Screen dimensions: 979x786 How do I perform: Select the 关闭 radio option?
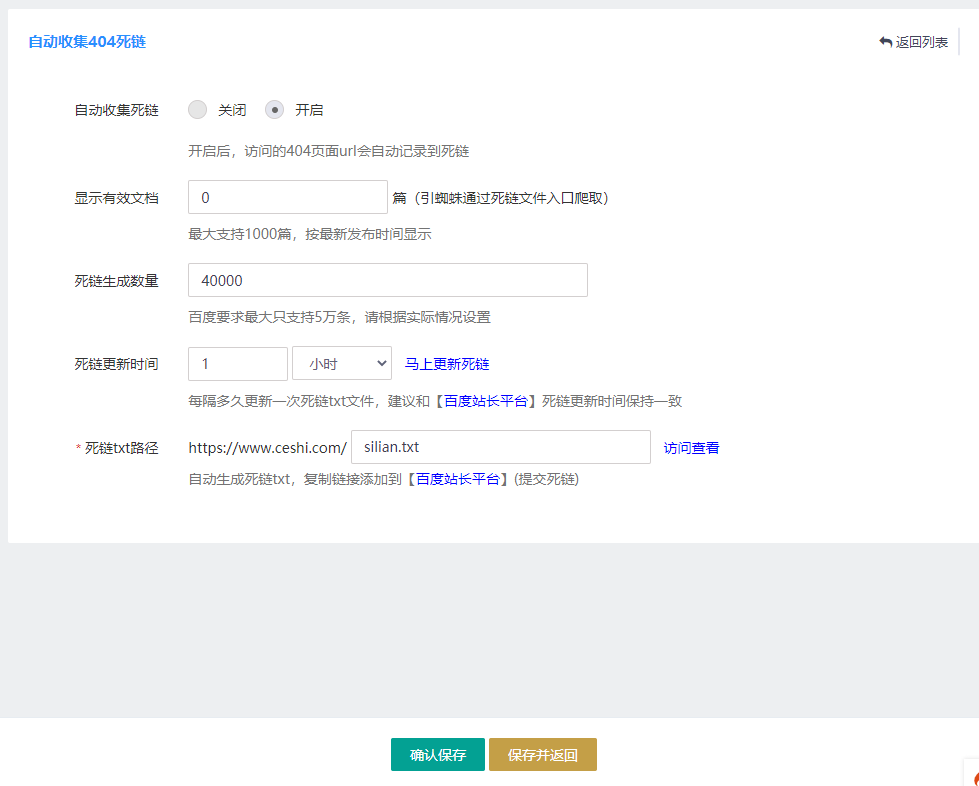pyautogui.click(x=197, y=110)
